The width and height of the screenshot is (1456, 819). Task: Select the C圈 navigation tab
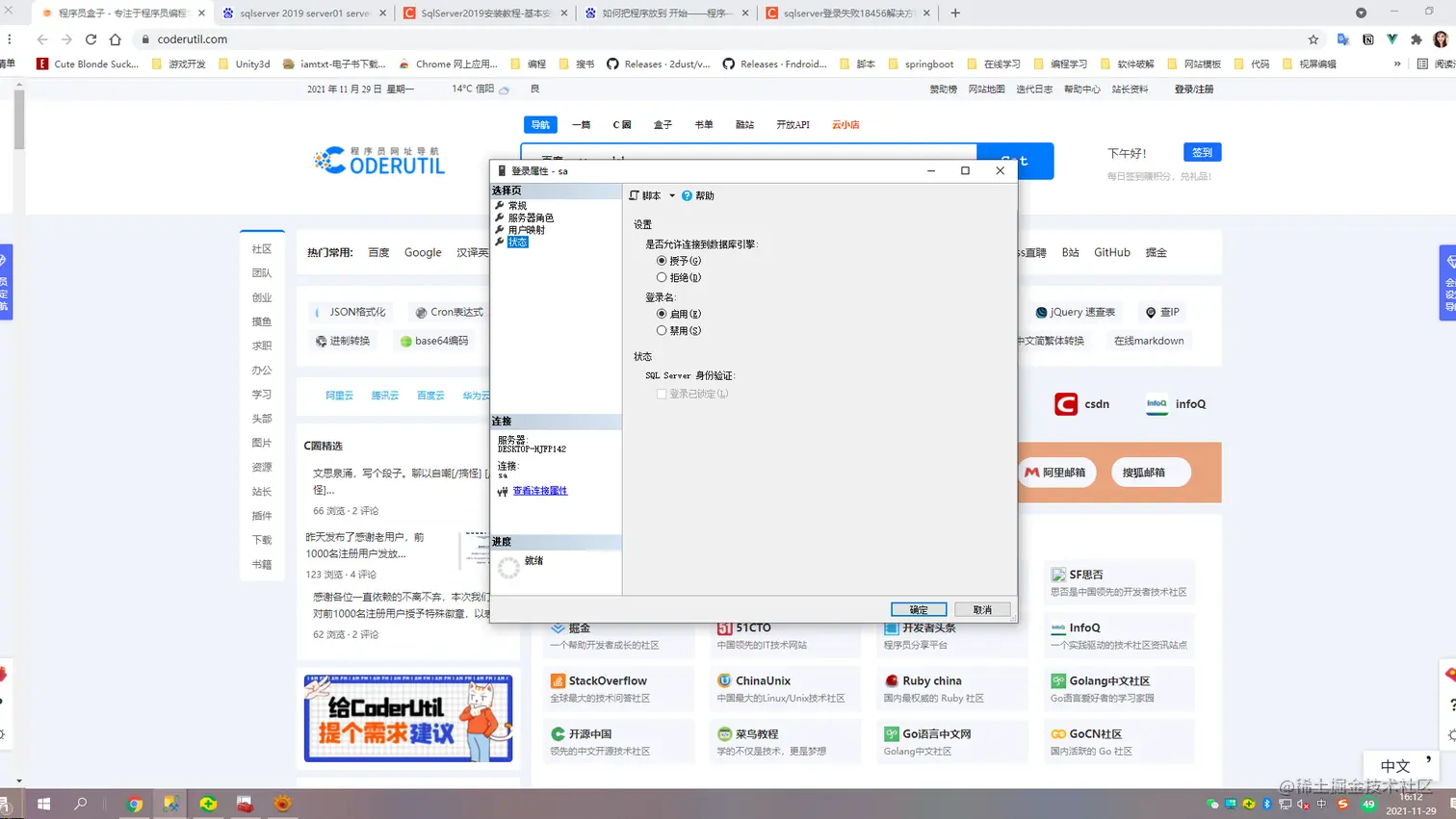coord(622,125)
